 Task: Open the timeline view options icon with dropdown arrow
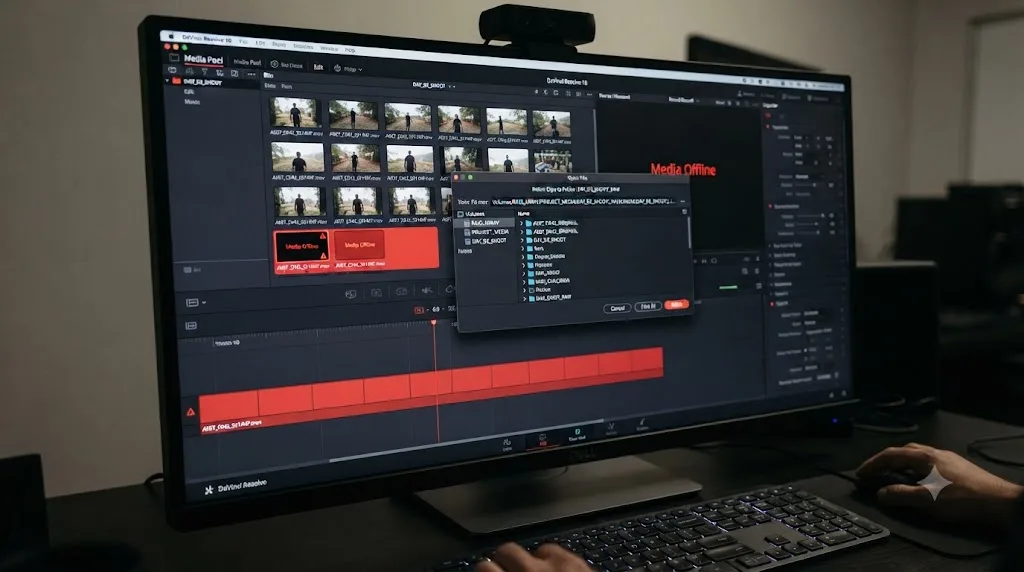196,302
